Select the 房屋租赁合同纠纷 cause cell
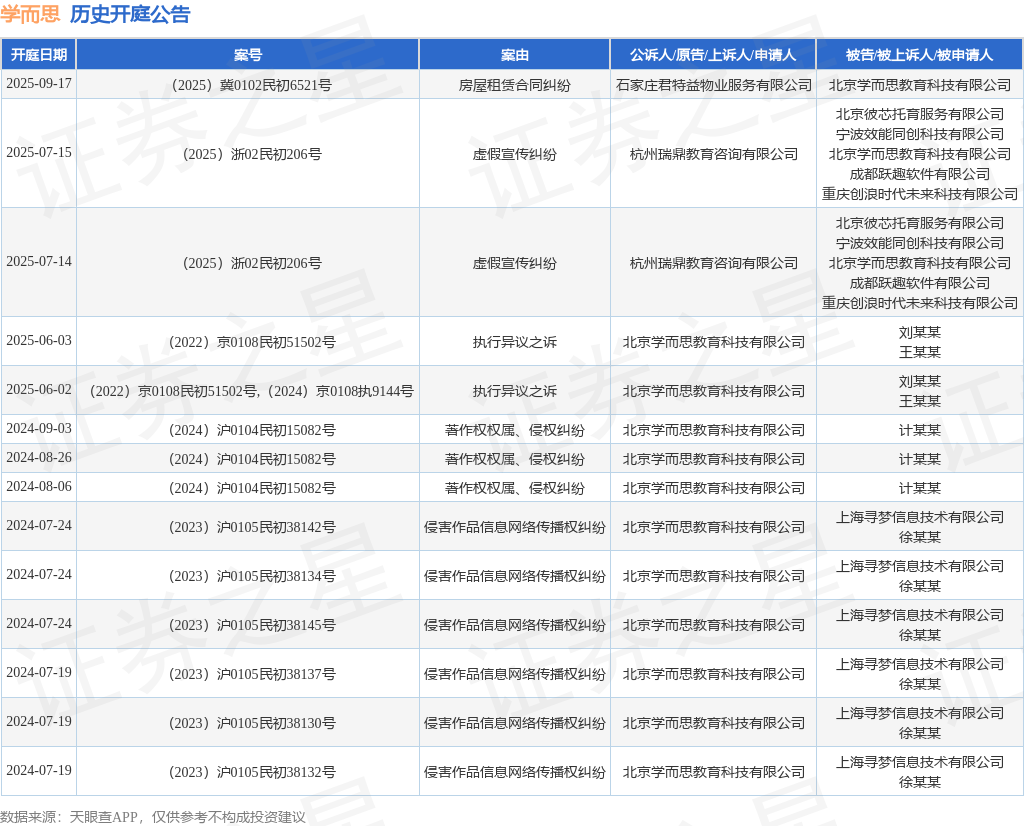 tap(515, 85)
